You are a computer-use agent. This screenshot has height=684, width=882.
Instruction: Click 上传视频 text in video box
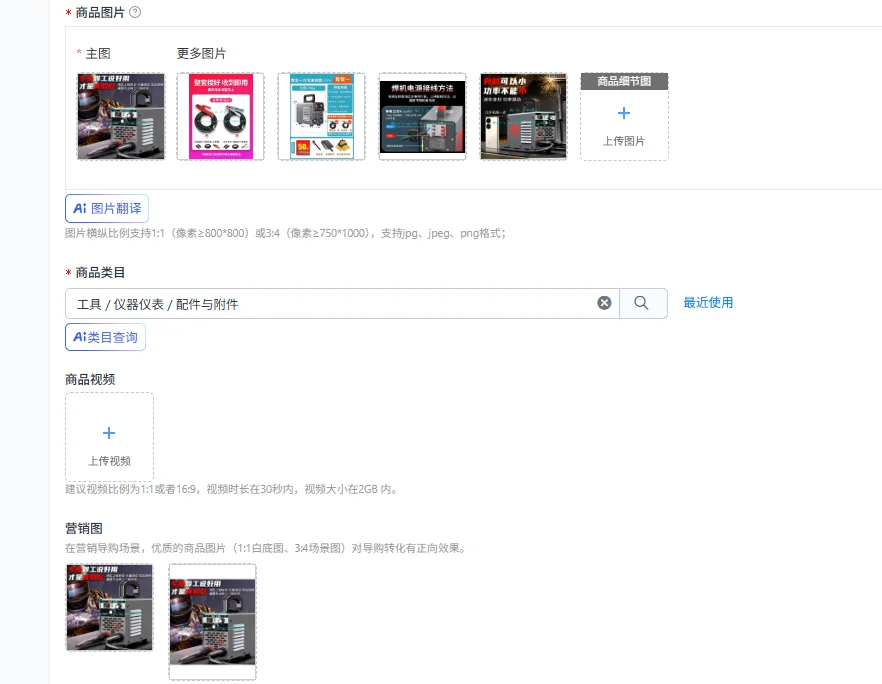point(109,461)
